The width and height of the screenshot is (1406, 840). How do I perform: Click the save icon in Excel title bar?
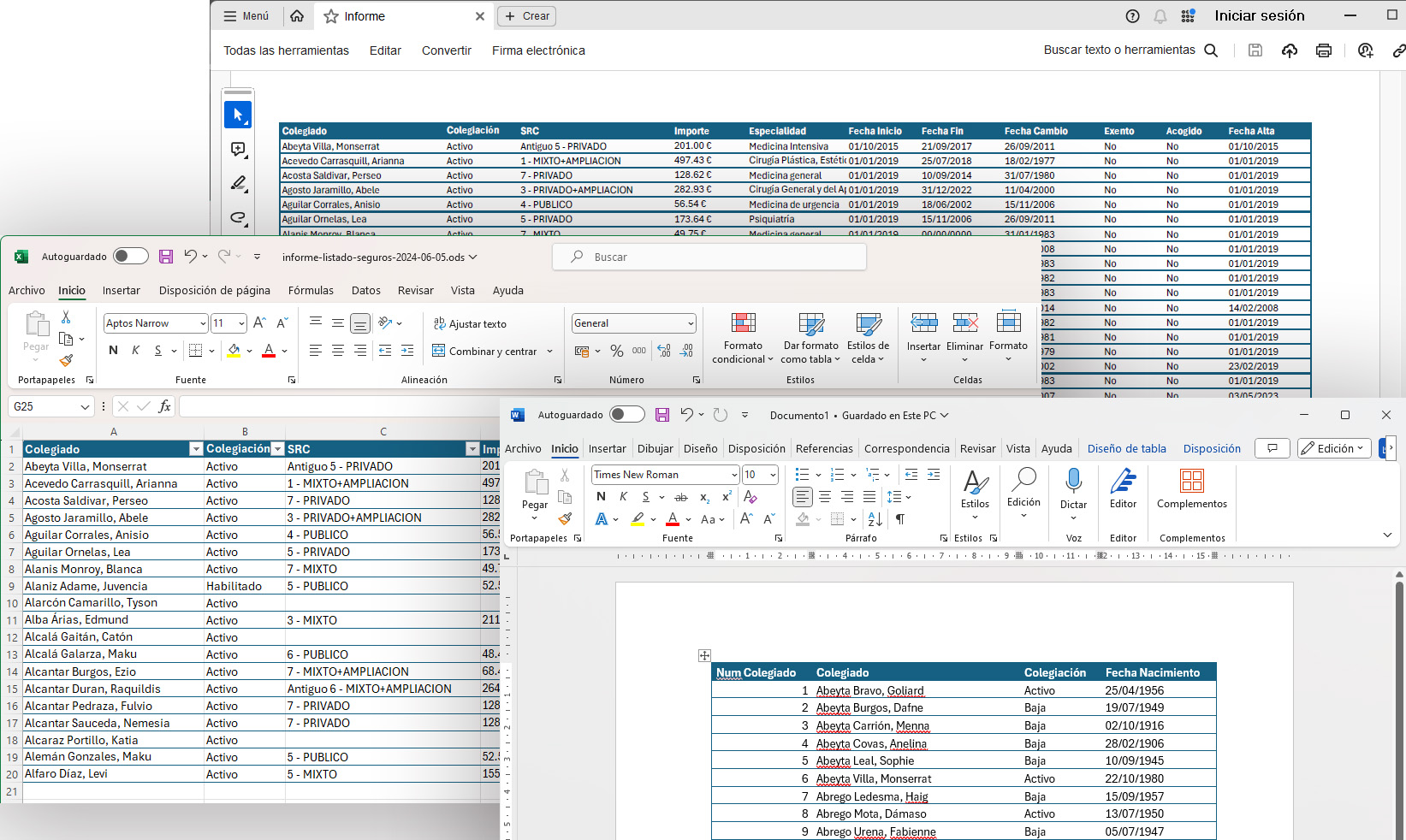(x=166, y=257)
